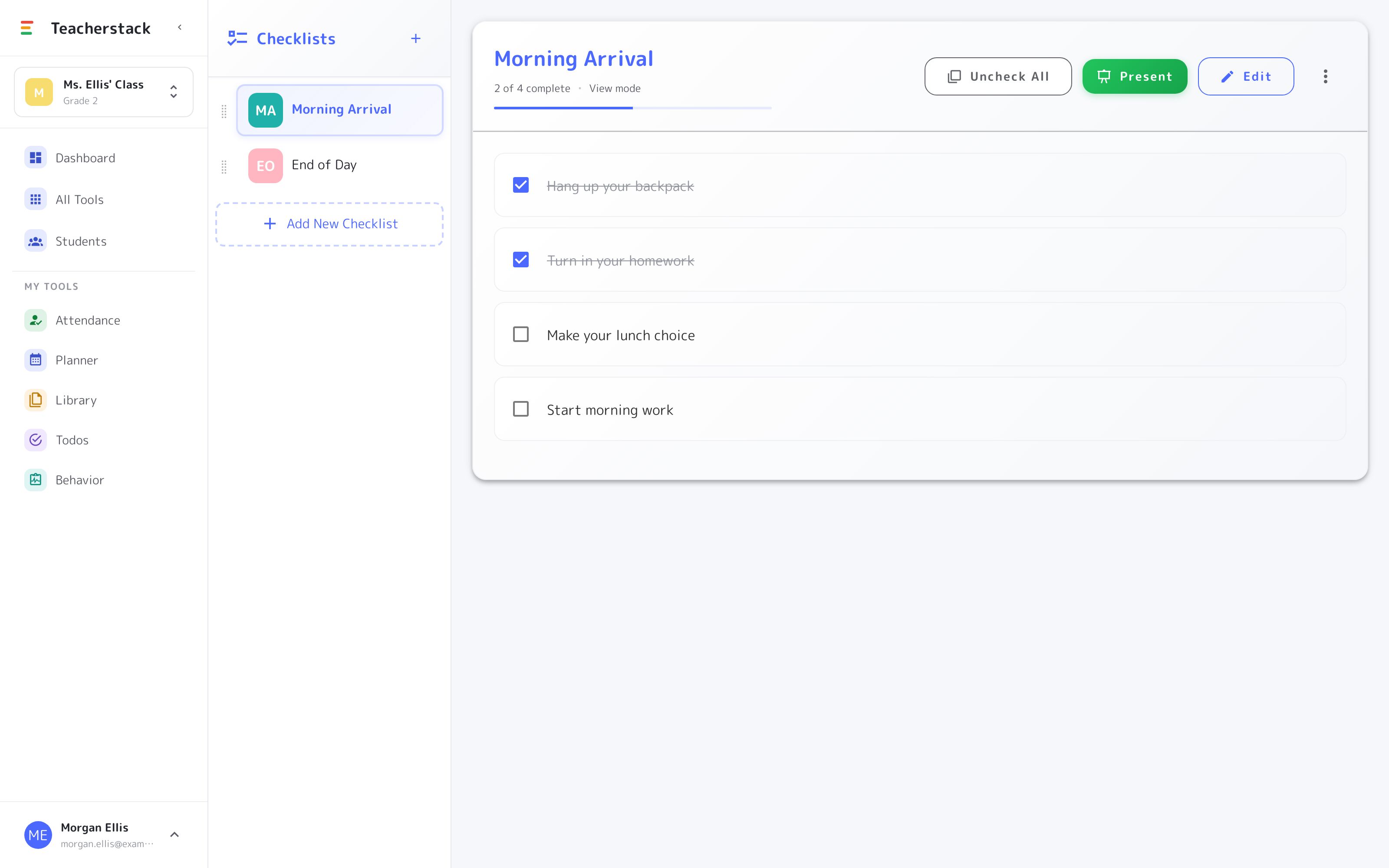Click the Uncheck All button

997,76
